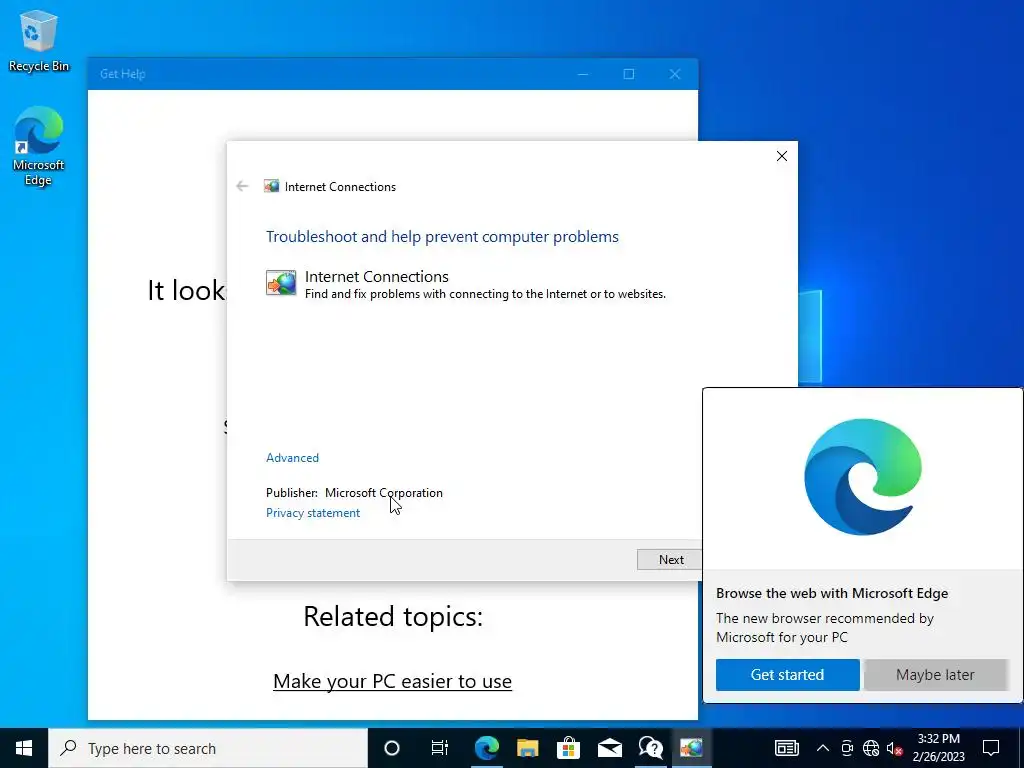This screenshot has height=768, width=1024.
Task: Open the Windows Start menu
Action: tap(24, 748)
